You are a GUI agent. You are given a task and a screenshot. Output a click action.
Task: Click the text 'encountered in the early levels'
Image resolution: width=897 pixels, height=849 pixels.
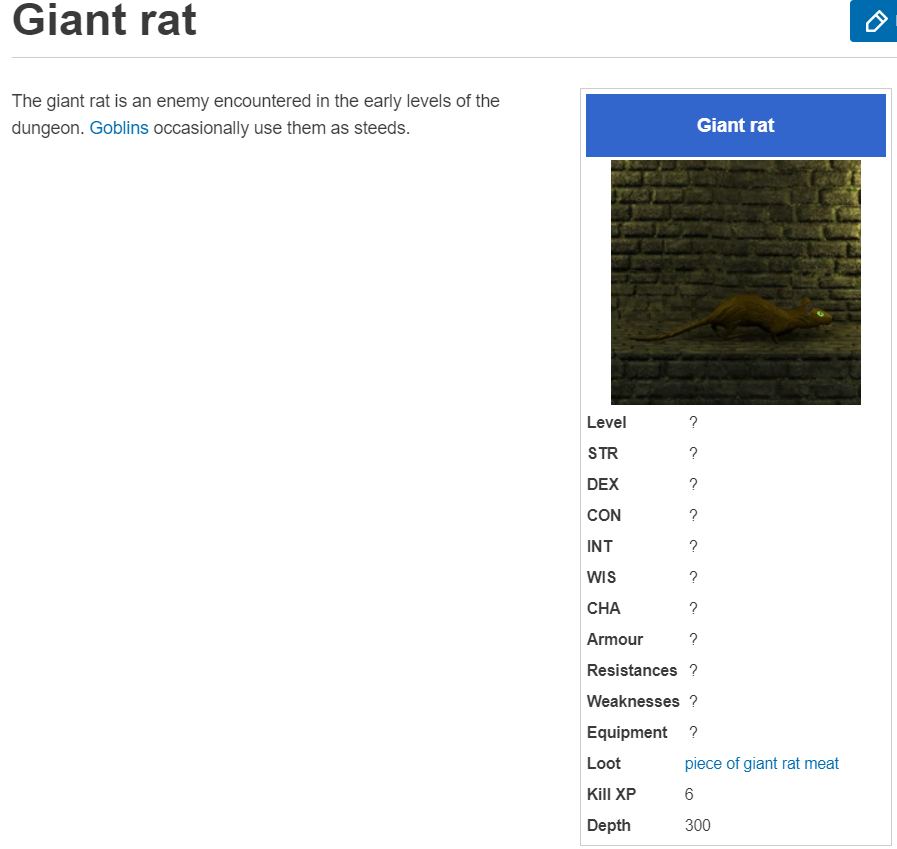pos(332,101)
